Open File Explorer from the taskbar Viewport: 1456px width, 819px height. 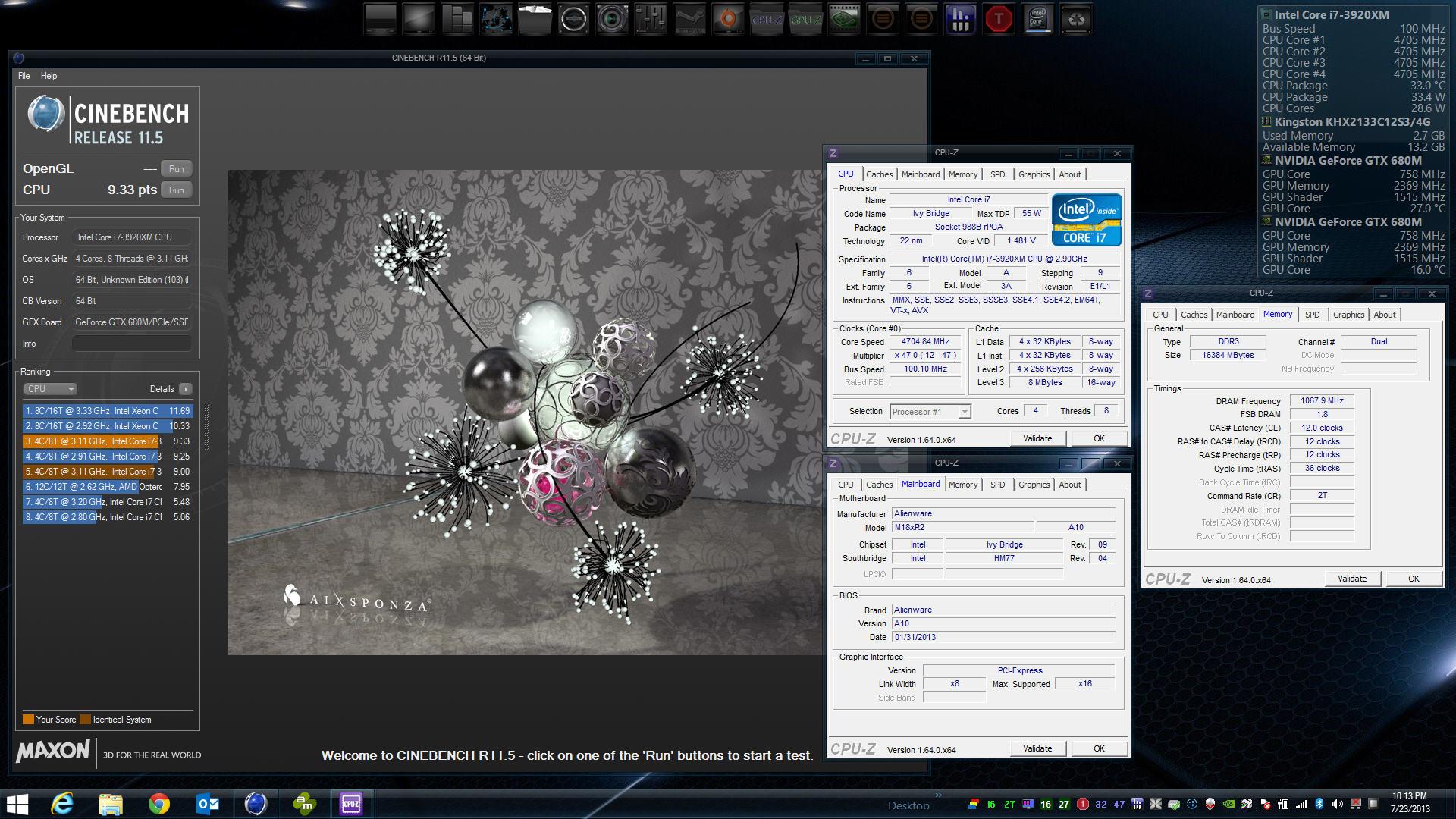[x=110, y=804]
